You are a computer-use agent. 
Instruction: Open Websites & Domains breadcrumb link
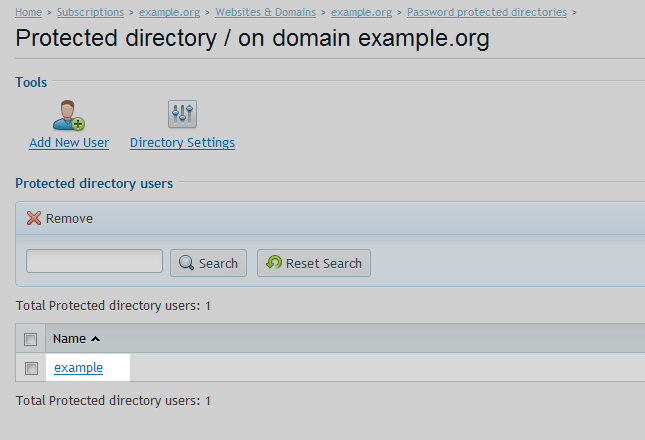[265, 12]
